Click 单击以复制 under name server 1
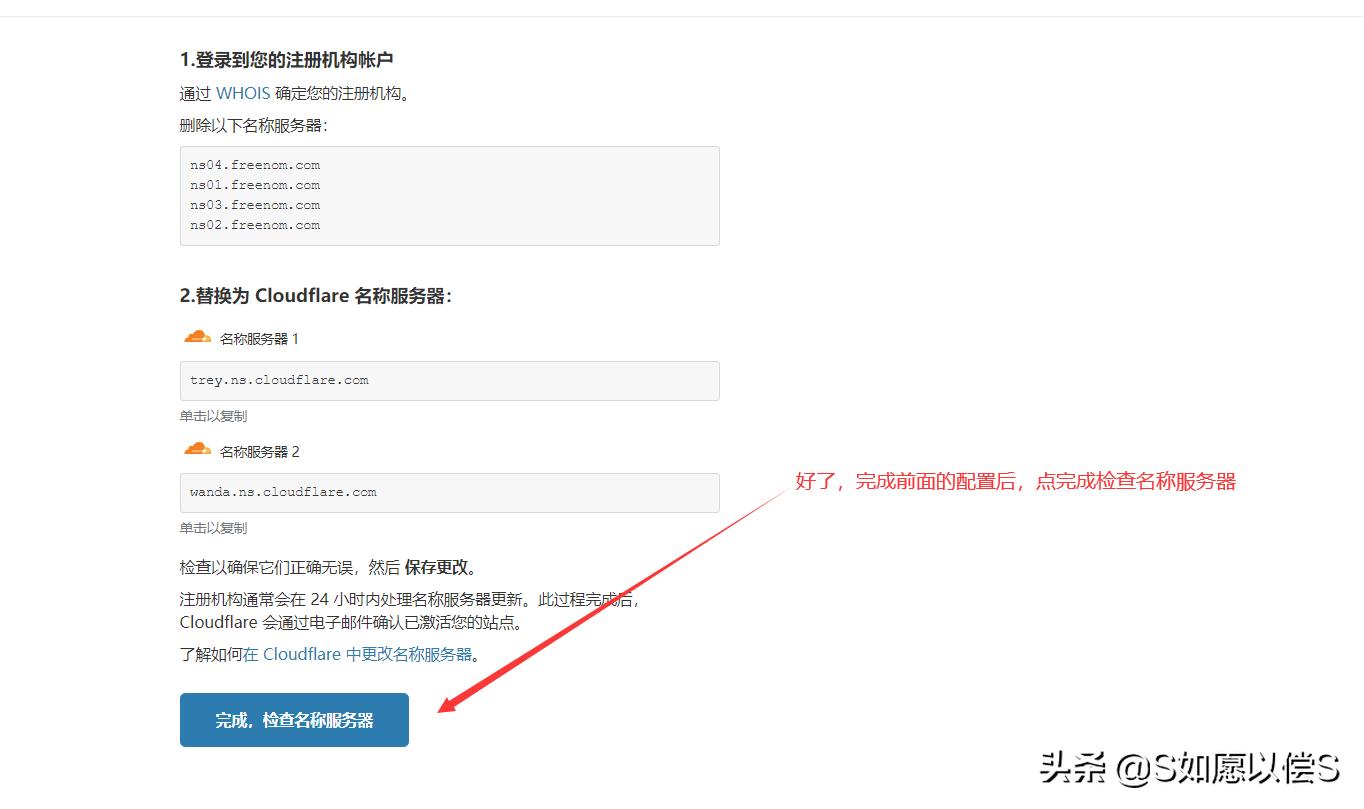 pos(212,416)
